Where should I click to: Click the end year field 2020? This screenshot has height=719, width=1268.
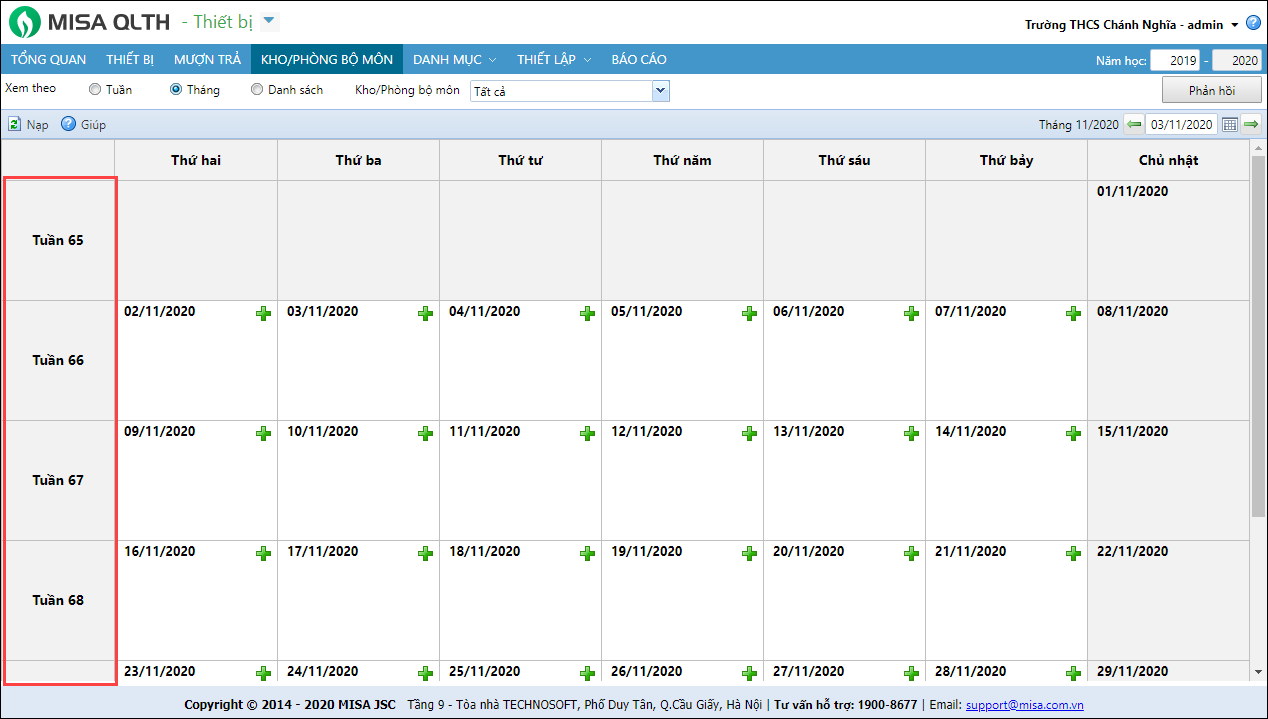pos(1236,60)
